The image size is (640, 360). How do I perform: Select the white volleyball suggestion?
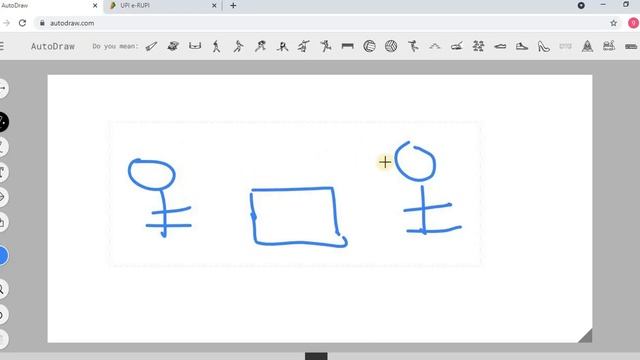(x=369, y=46)
